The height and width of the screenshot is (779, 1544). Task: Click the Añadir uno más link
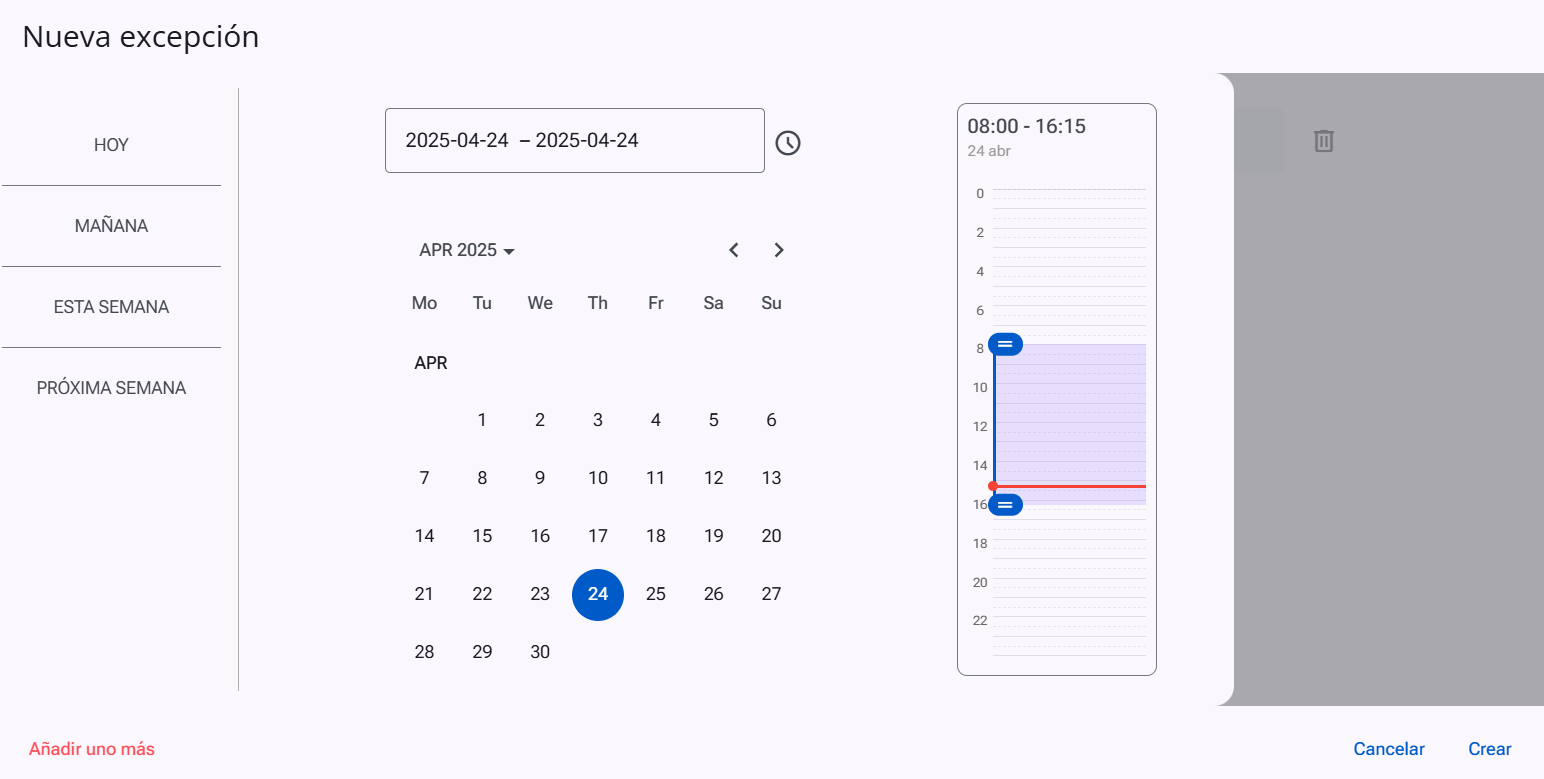(92, 749)
